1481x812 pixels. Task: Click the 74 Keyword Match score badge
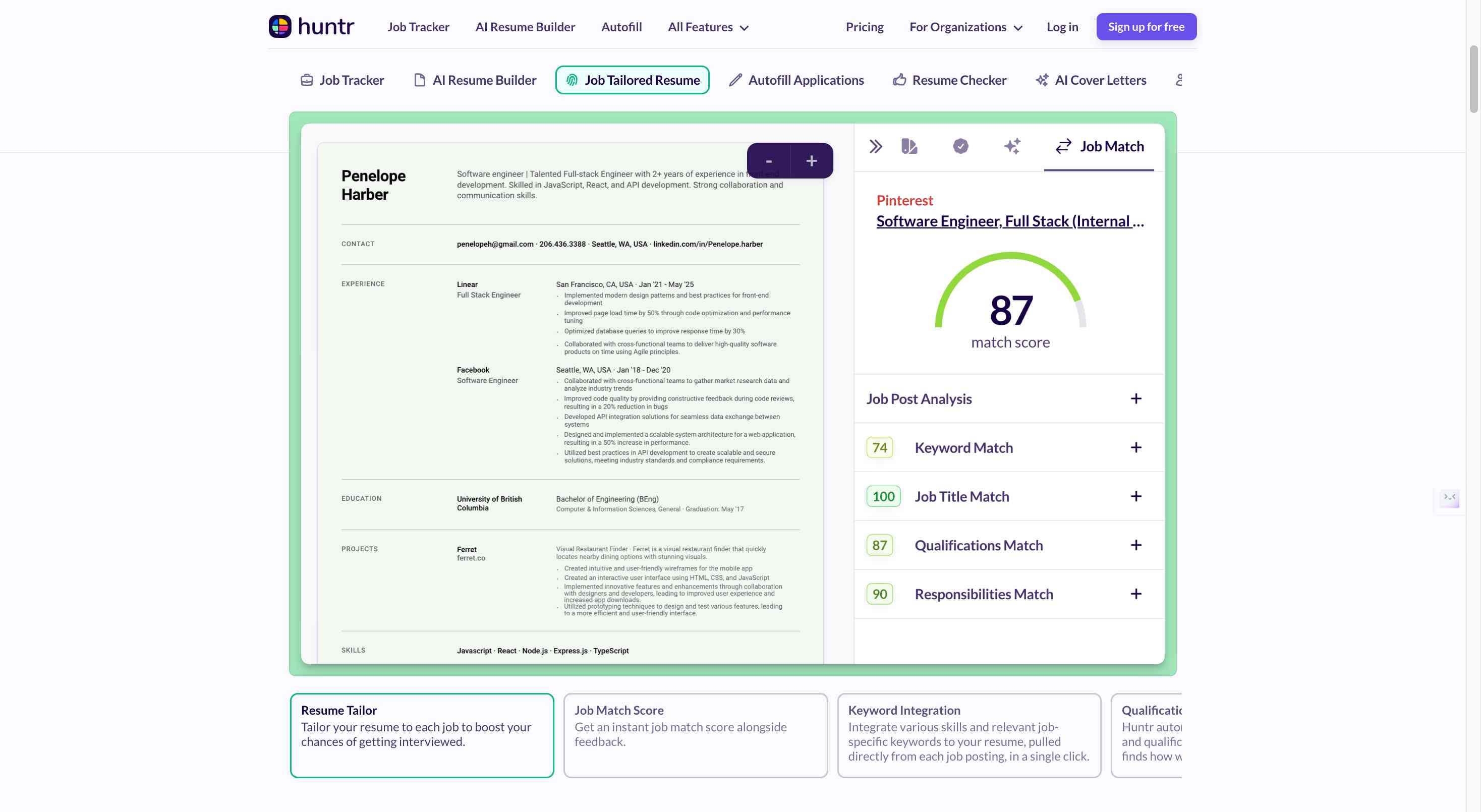click(879, 448)
